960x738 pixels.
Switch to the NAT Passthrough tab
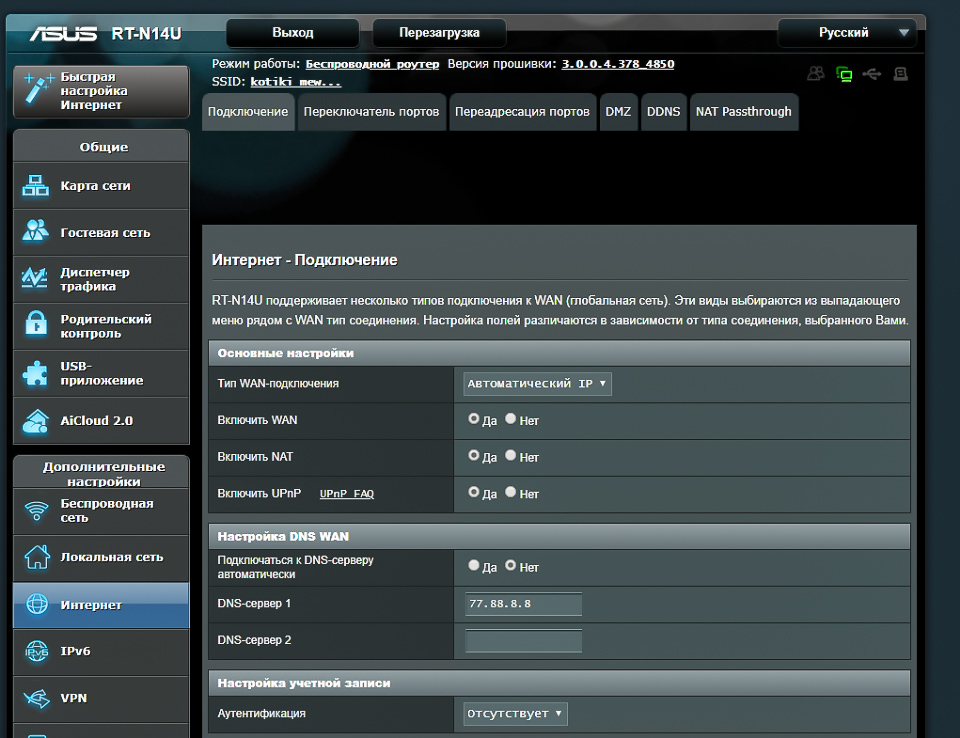(x=744, y=112)
